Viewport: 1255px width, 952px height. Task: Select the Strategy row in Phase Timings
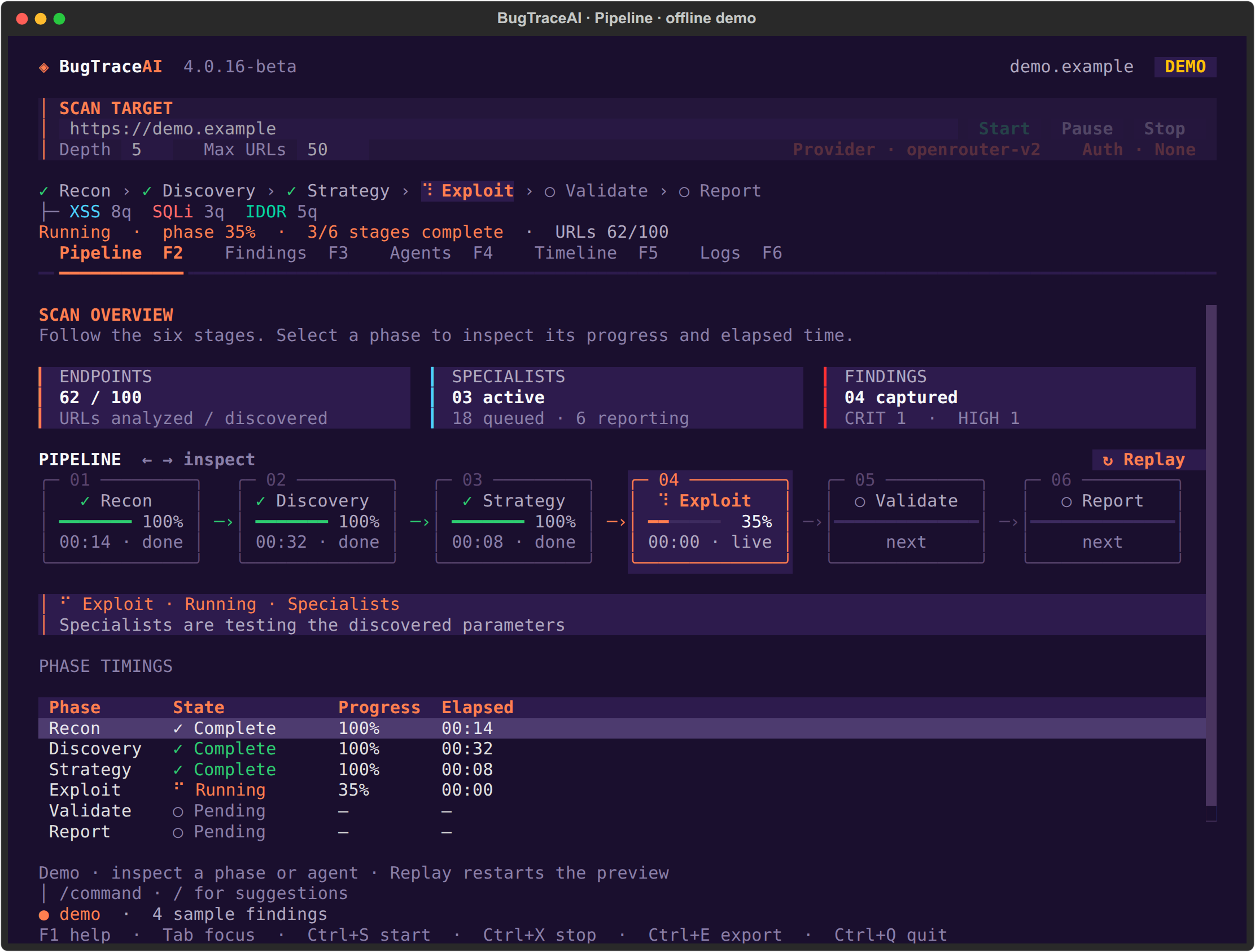622,770
